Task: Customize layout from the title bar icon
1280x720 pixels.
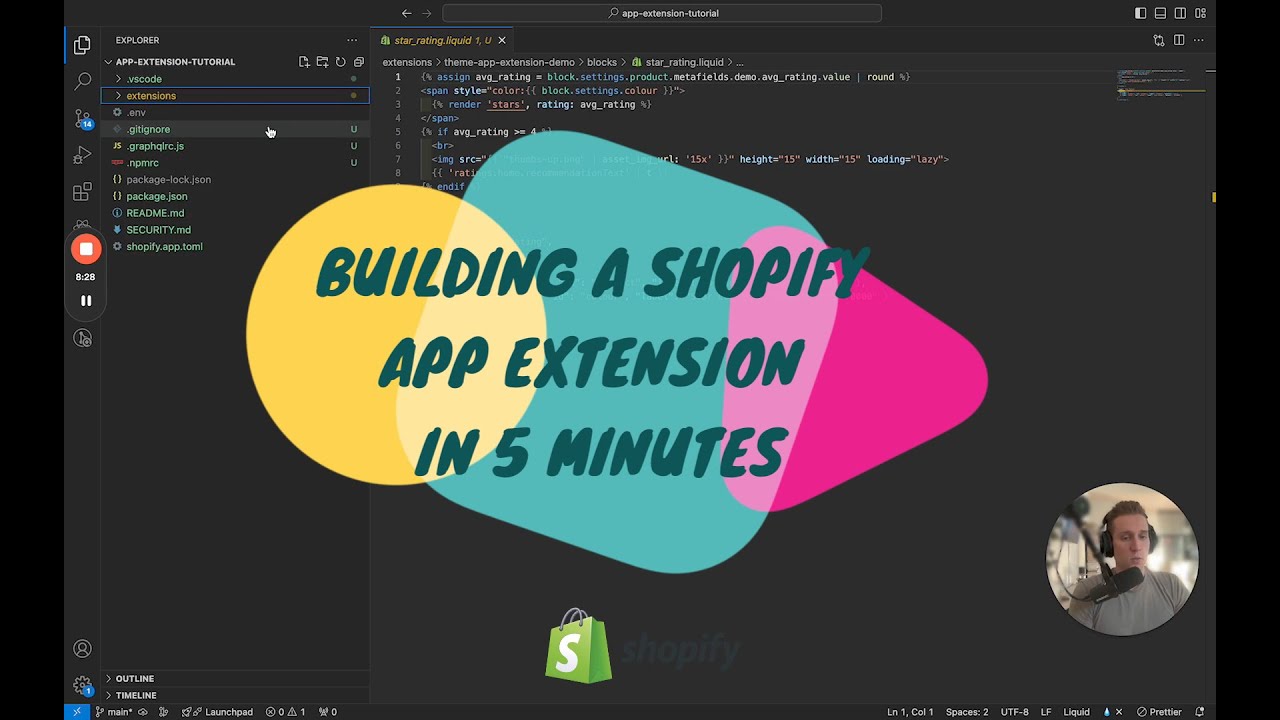Action: (x=1201, y=13)
